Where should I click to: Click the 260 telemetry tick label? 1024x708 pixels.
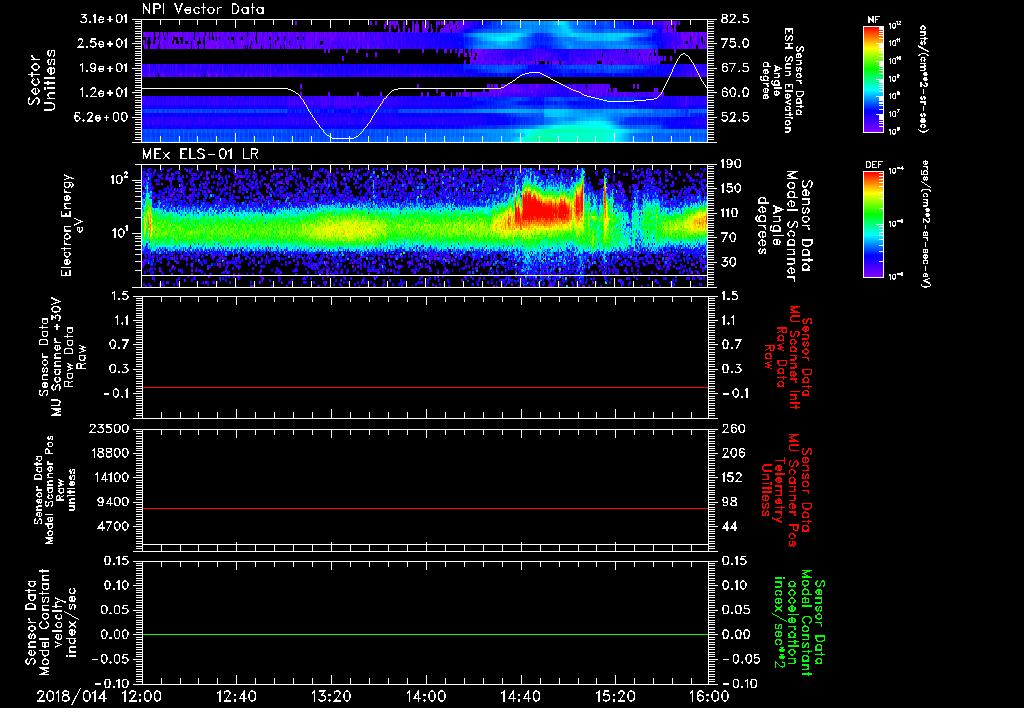pos(731,429)
